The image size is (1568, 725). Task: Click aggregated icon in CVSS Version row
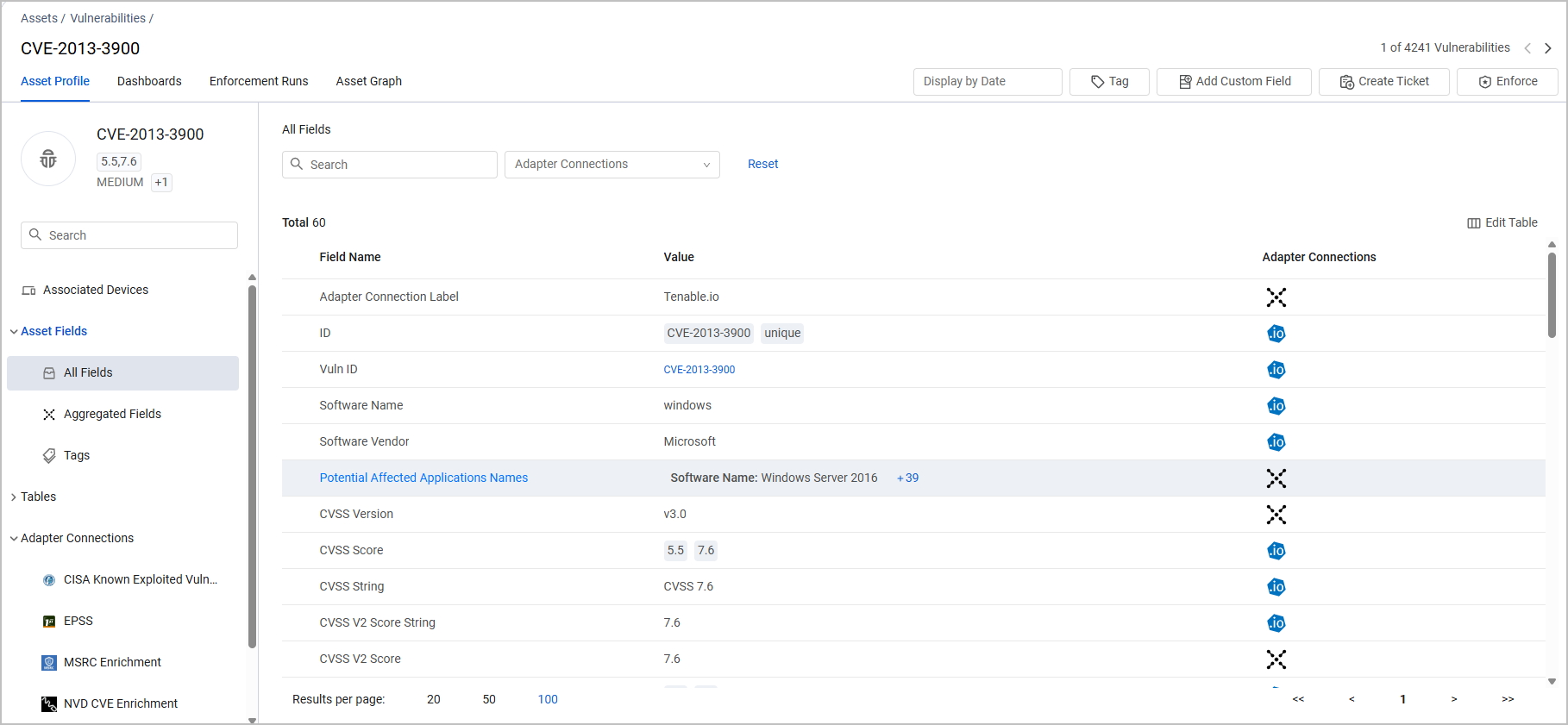[x=1276, y=515]
